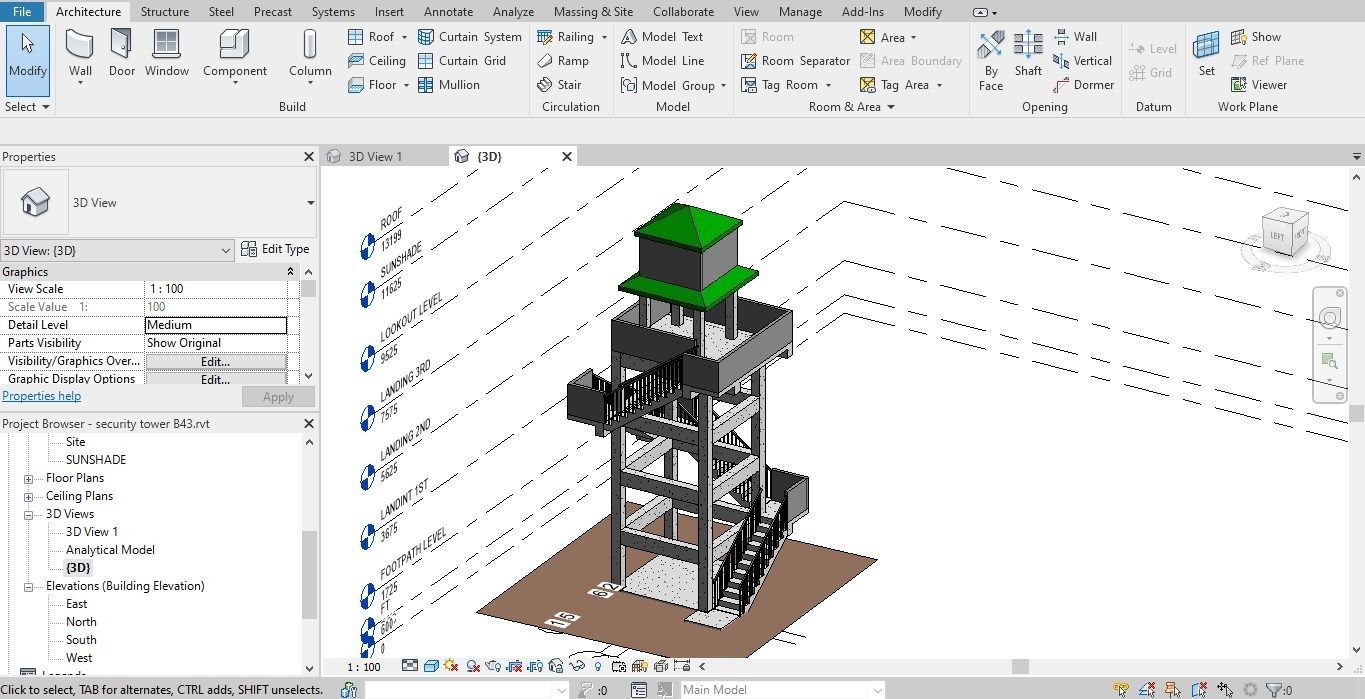The width and height of the screenshot is (1365, 699).
Task: Switch to the Annotate ribbon tab
Action: 448,11
